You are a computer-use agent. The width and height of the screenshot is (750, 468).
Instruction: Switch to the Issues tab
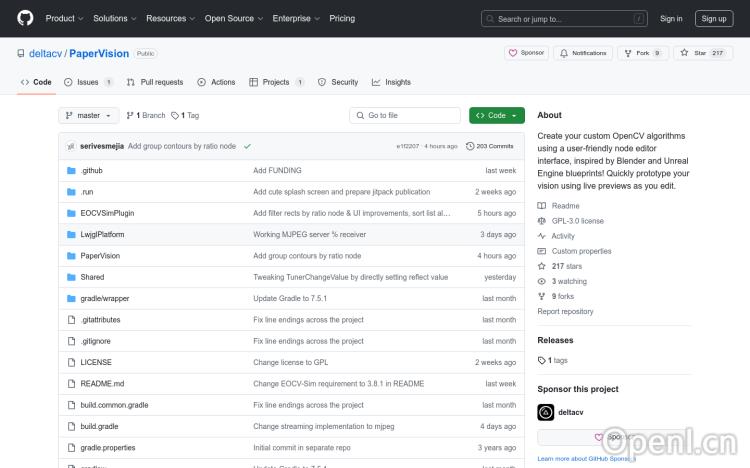[x=88, y=82]
